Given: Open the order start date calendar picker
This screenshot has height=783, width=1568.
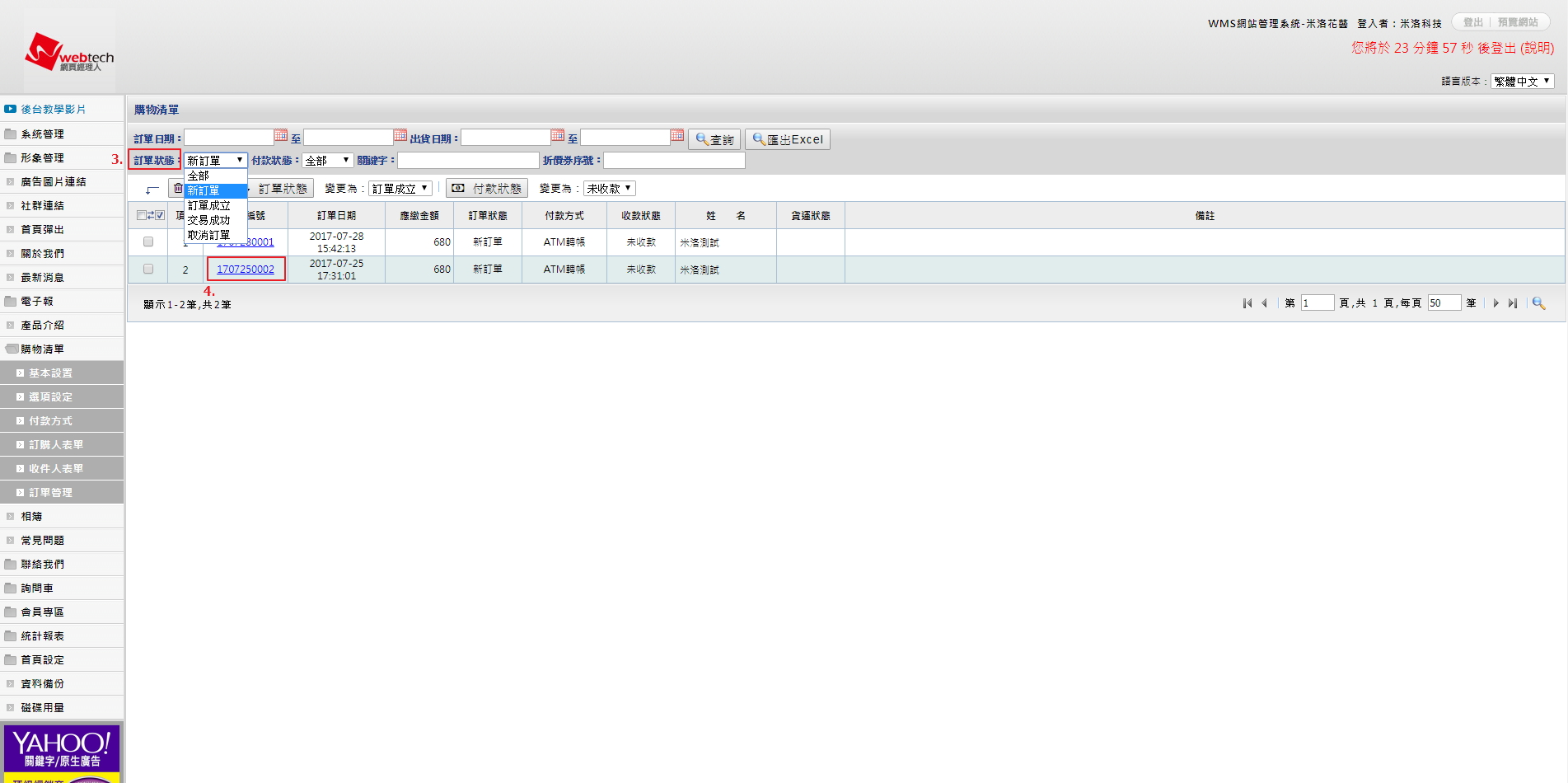Looking at the screenshot, I should coord(281,136).
